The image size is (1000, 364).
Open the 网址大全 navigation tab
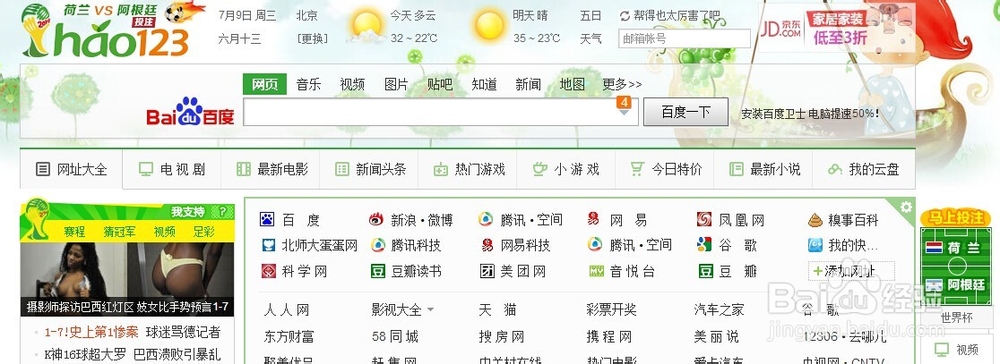click(x=71, y=169)
